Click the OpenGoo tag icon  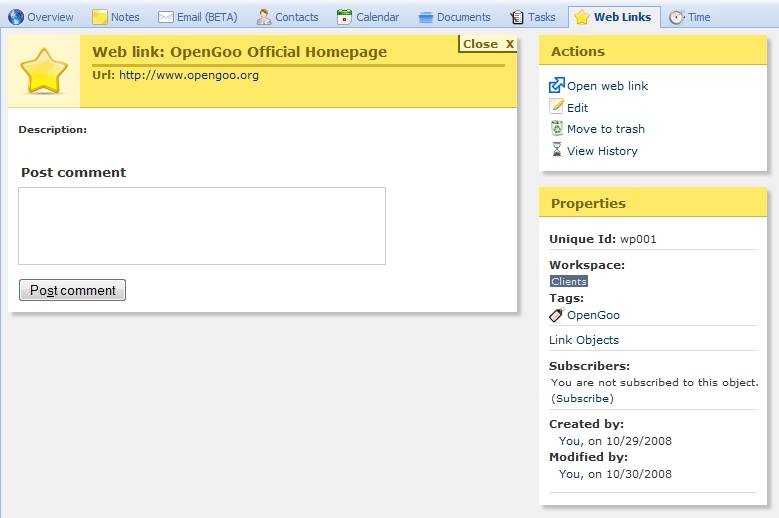point(556,315)
